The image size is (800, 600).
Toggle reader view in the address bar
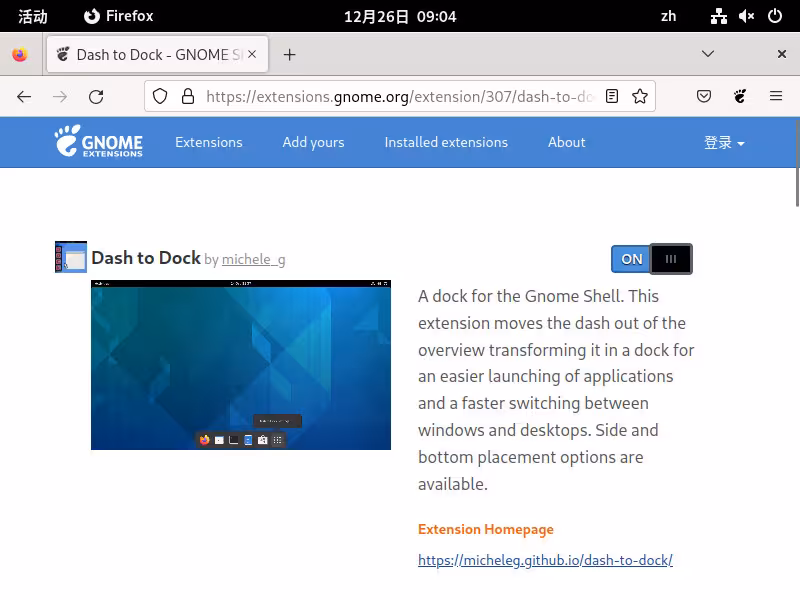612,96
